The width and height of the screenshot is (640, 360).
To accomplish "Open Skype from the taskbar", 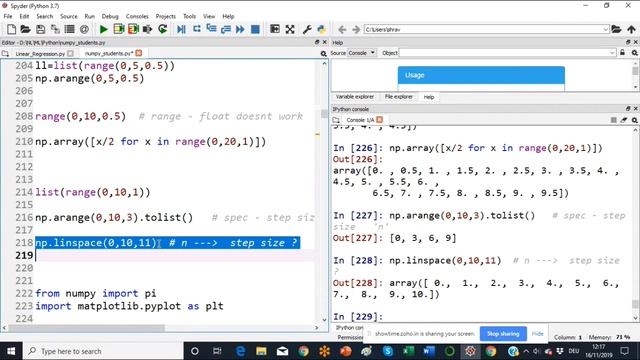I will point(387,351).
